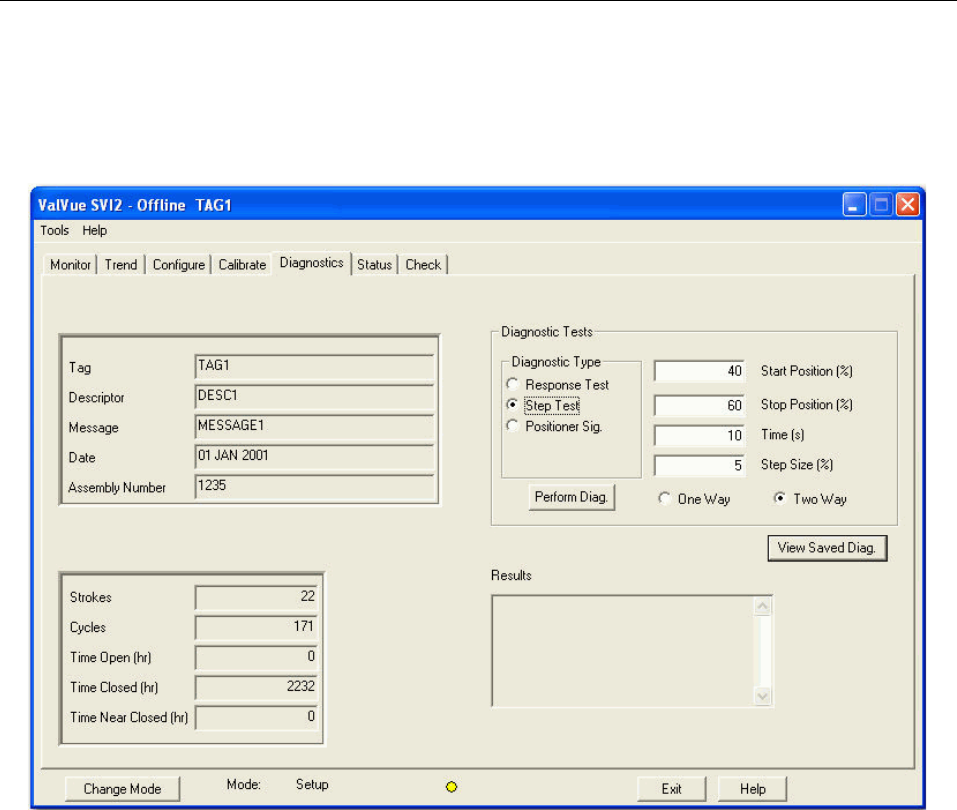
Task: Click the yellow status indicator light
Action: click(451, 788)
